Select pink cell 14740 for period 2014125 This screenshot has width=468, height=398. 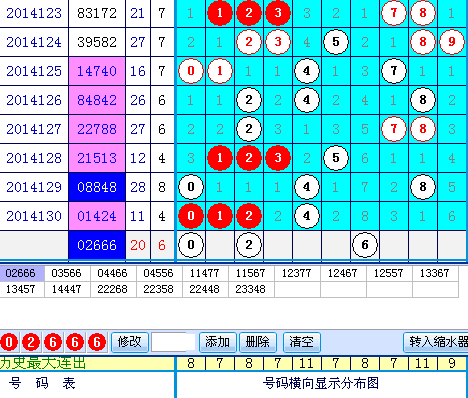(97, 71)
